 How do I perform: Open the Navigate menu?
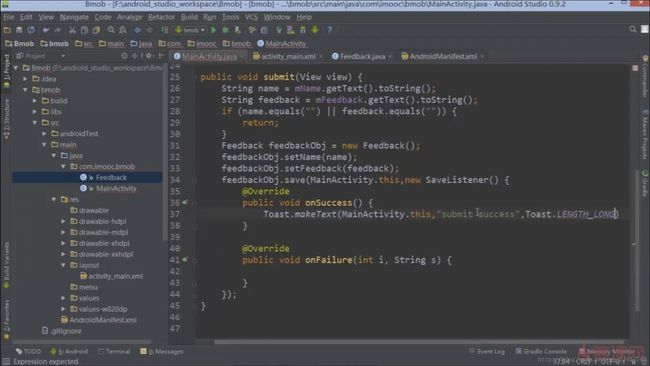click(74, 17)
